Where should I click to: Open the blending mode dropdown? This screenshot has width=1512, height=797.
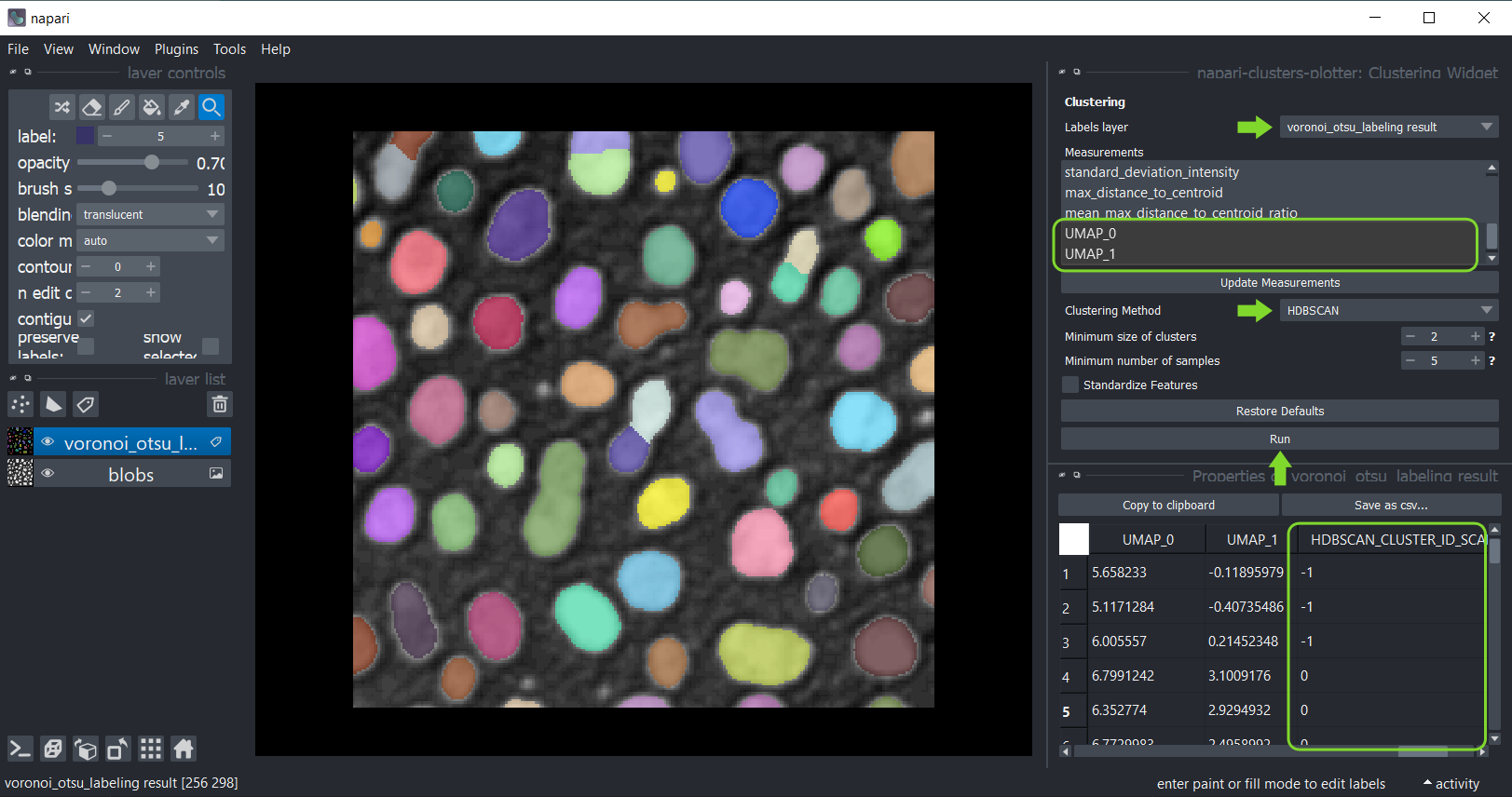click(150, 214)
